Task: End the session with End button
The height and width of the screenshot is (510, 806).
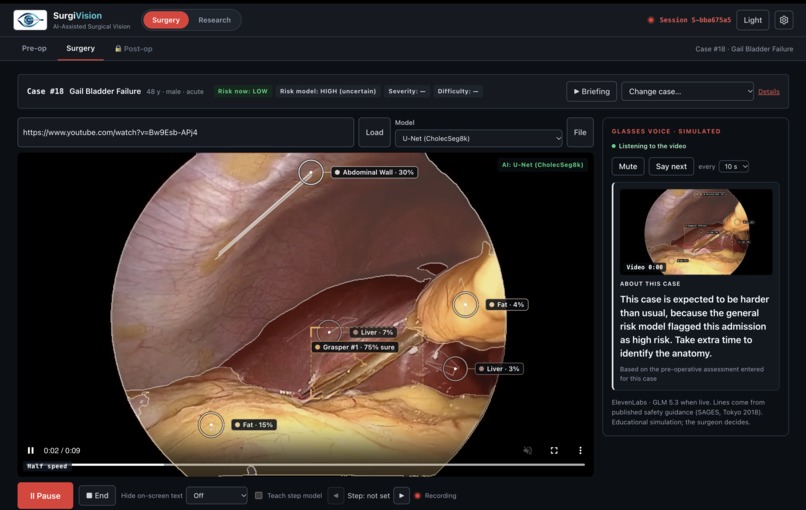Action: [x=97, y=496]
